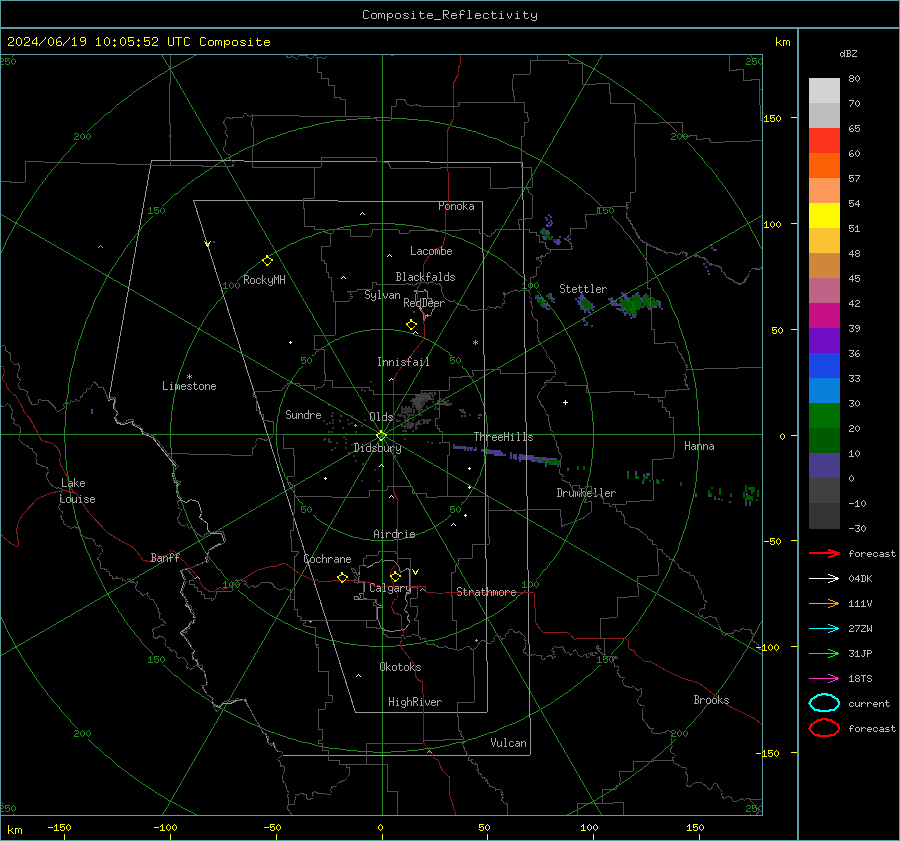Click the purple echo band below ThreeHills

click(506, 454)
